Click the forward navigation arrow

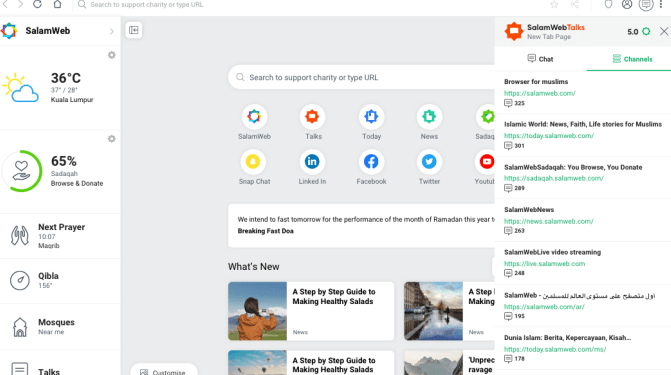point(21,4)
